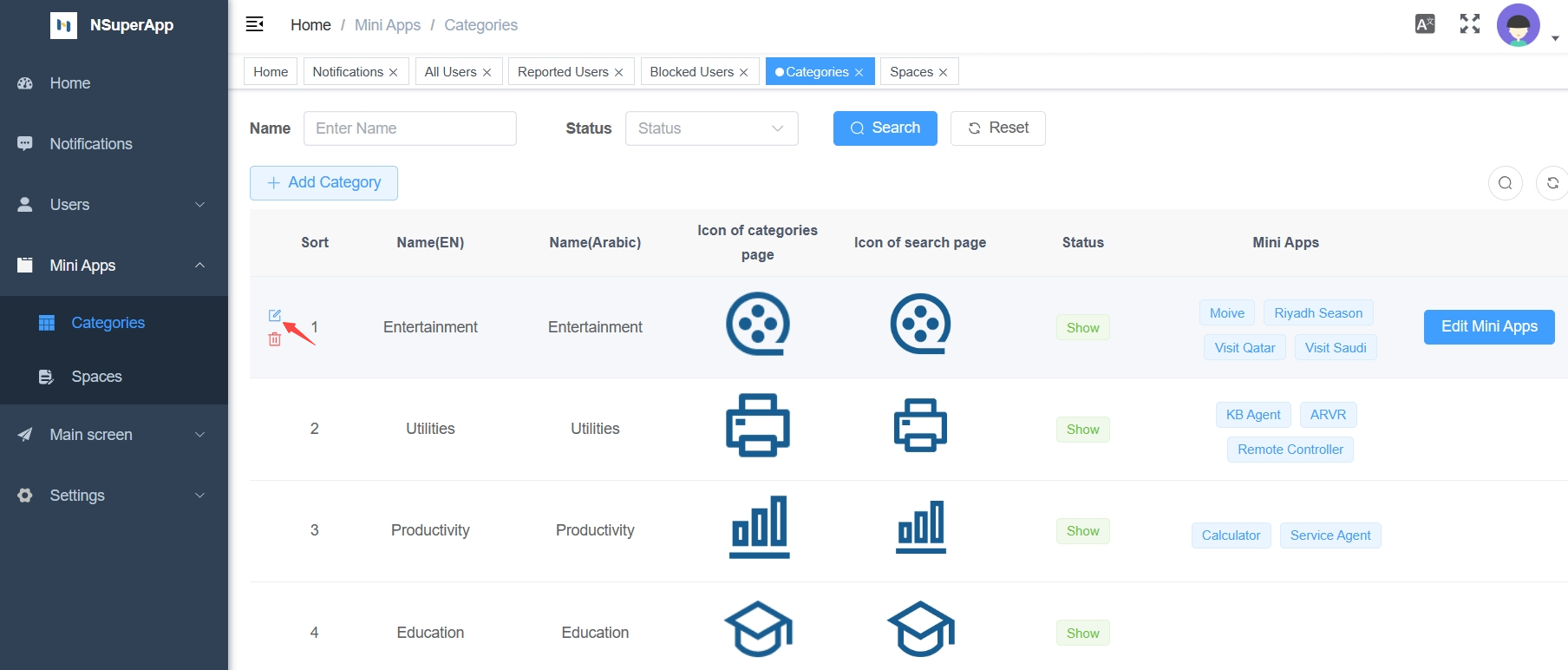Open the Status dropdown filter

click(711, 128)
